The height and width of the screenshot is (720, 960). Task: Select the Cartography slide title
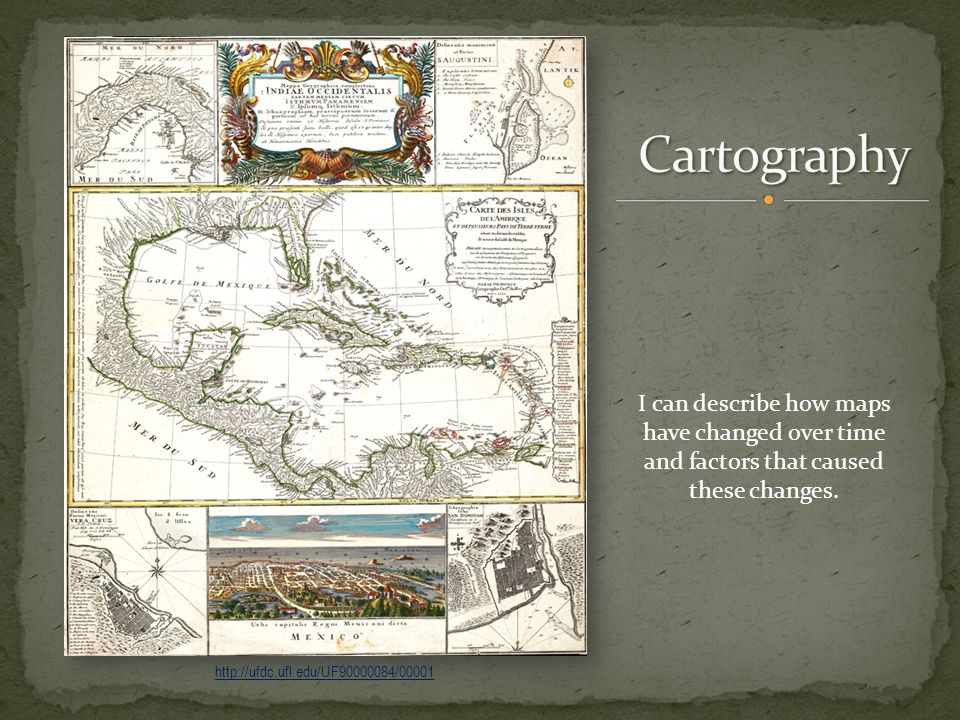tap(774, 157)
